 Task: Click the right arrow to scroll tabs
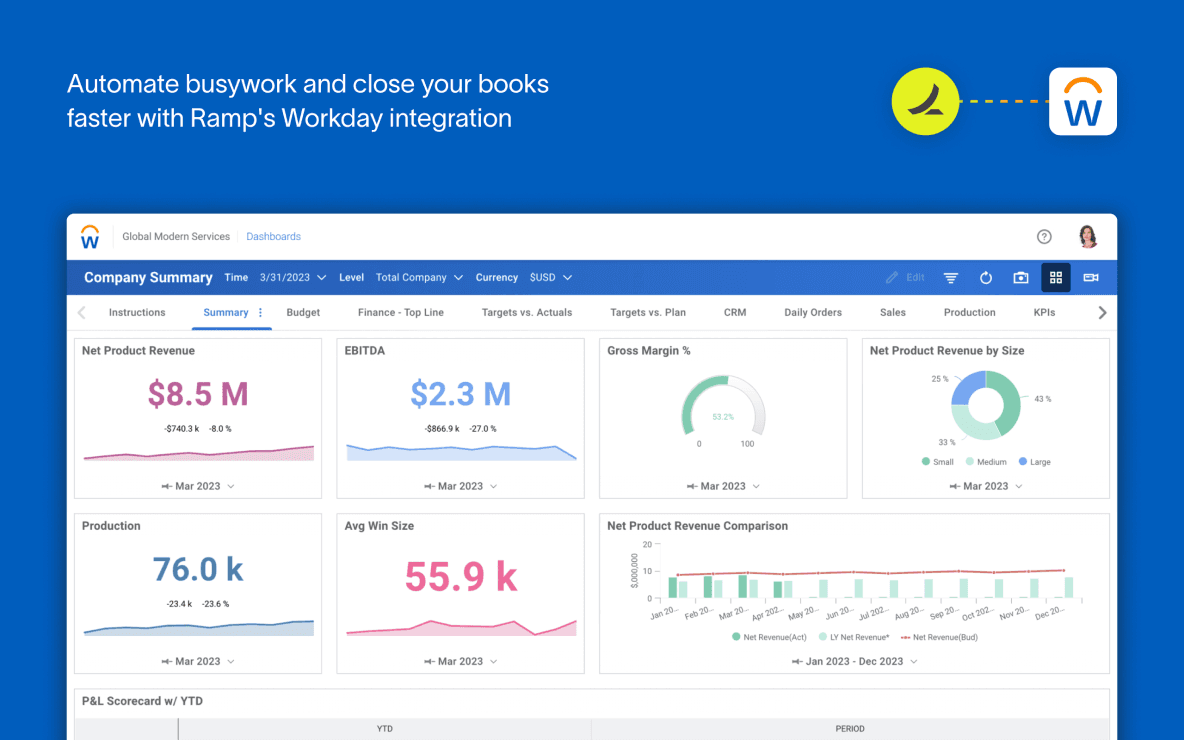point(1102,312)
